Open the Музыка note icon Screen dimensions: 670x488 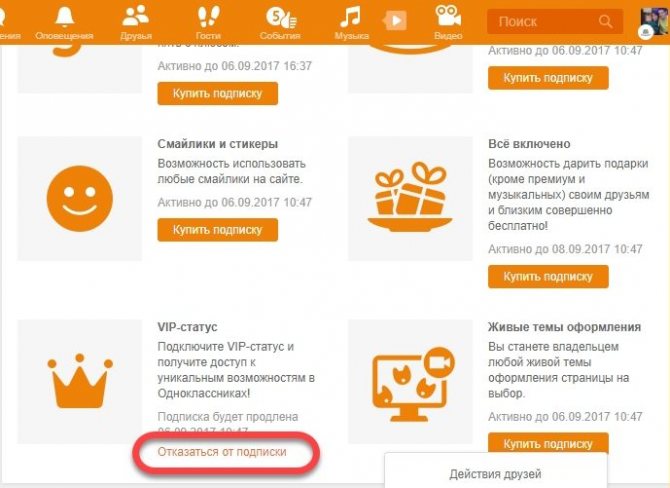coord(350,18)
